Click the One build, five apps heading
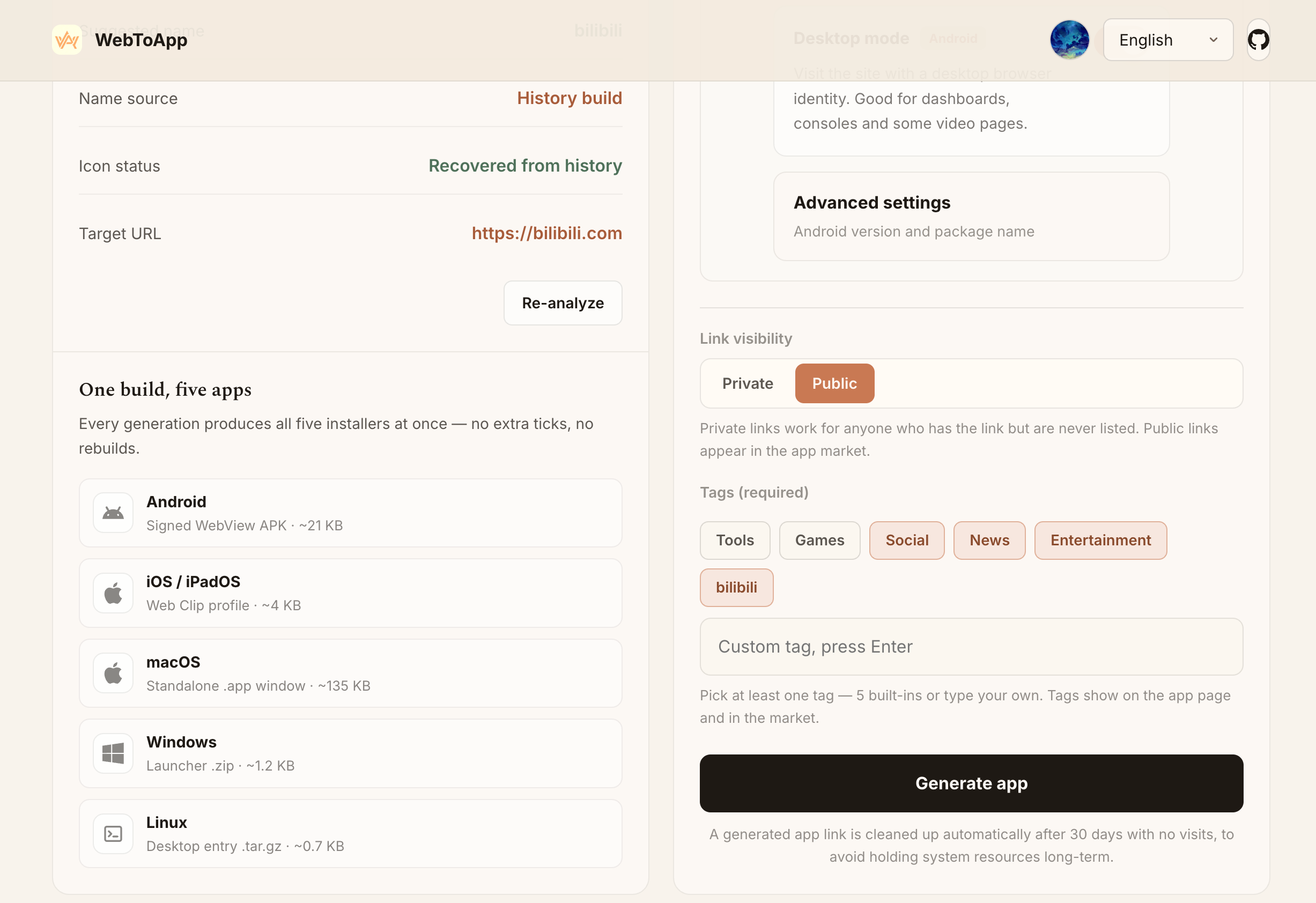Image resolution: width=1316 pixels, height=903 pixels. [165, 389]
